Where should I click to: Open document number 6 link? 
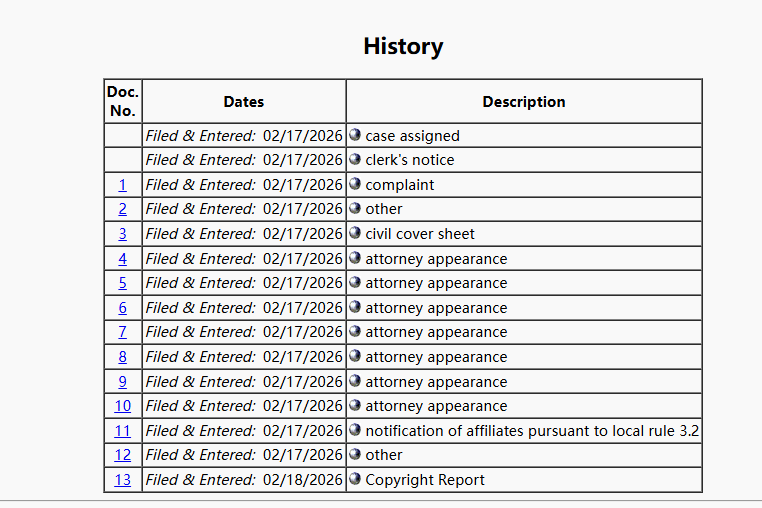click(x=123, y=308)
